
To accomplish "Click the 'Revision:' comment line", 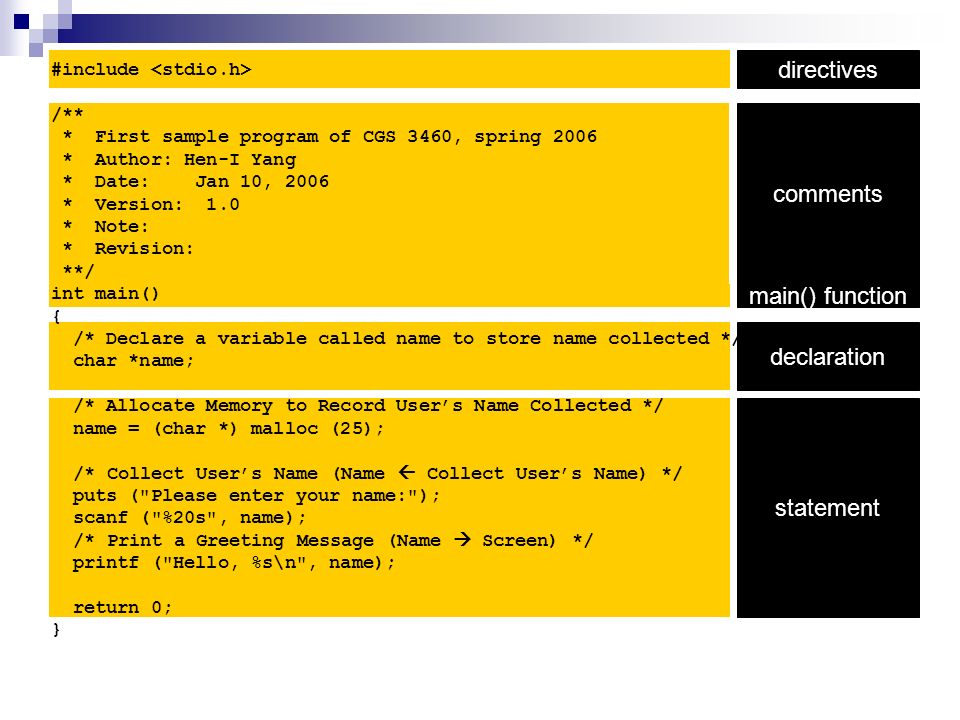I will point(129,248).
